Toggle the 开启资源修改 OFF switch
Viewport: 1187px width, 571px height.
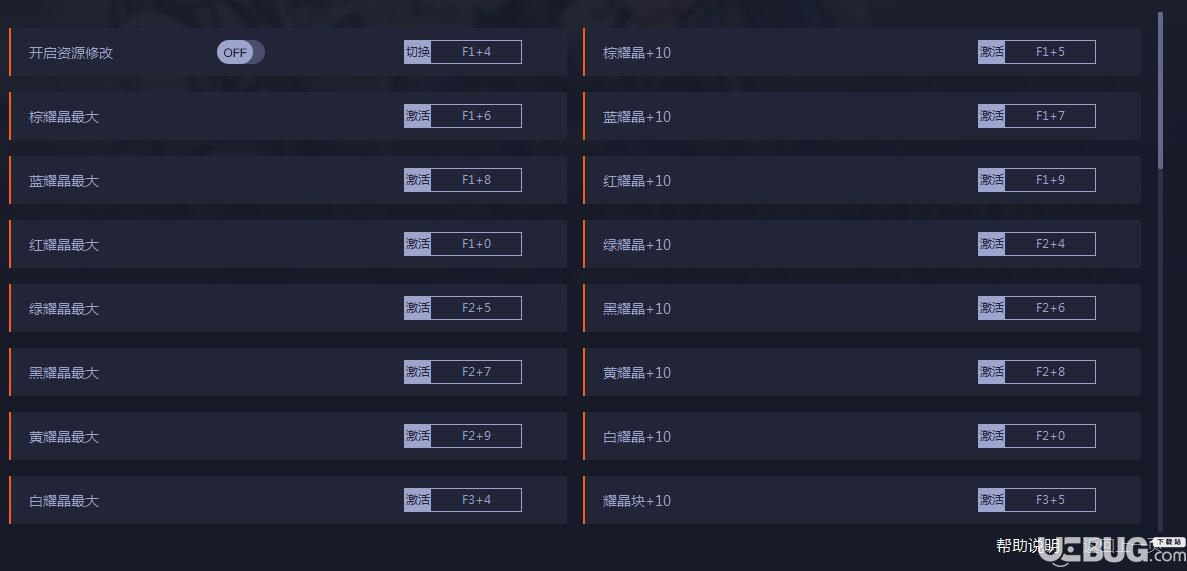240,52
